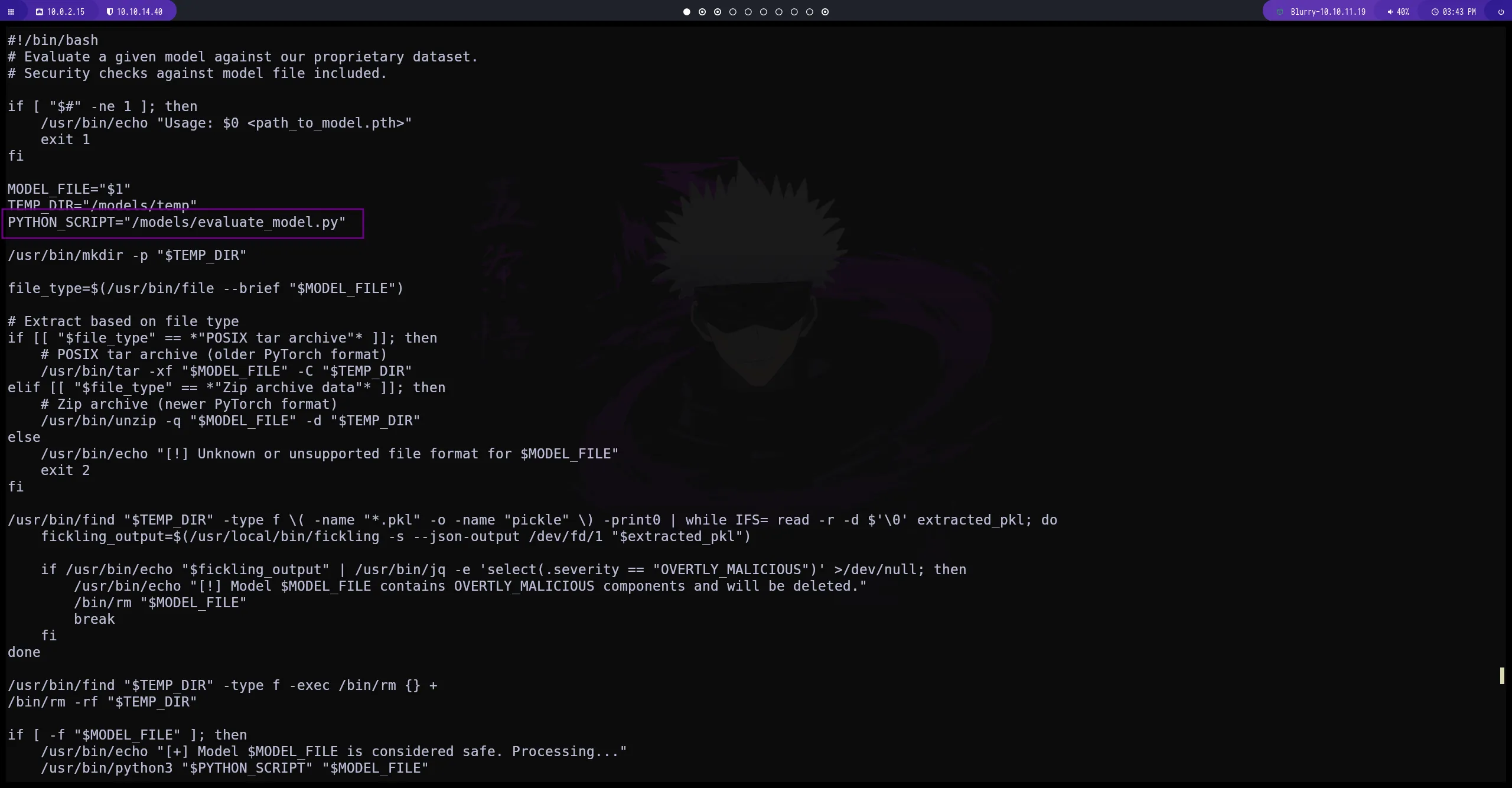
Task: Click the terminal scrollbar marker on right
Action: (x=1501, y=675)
